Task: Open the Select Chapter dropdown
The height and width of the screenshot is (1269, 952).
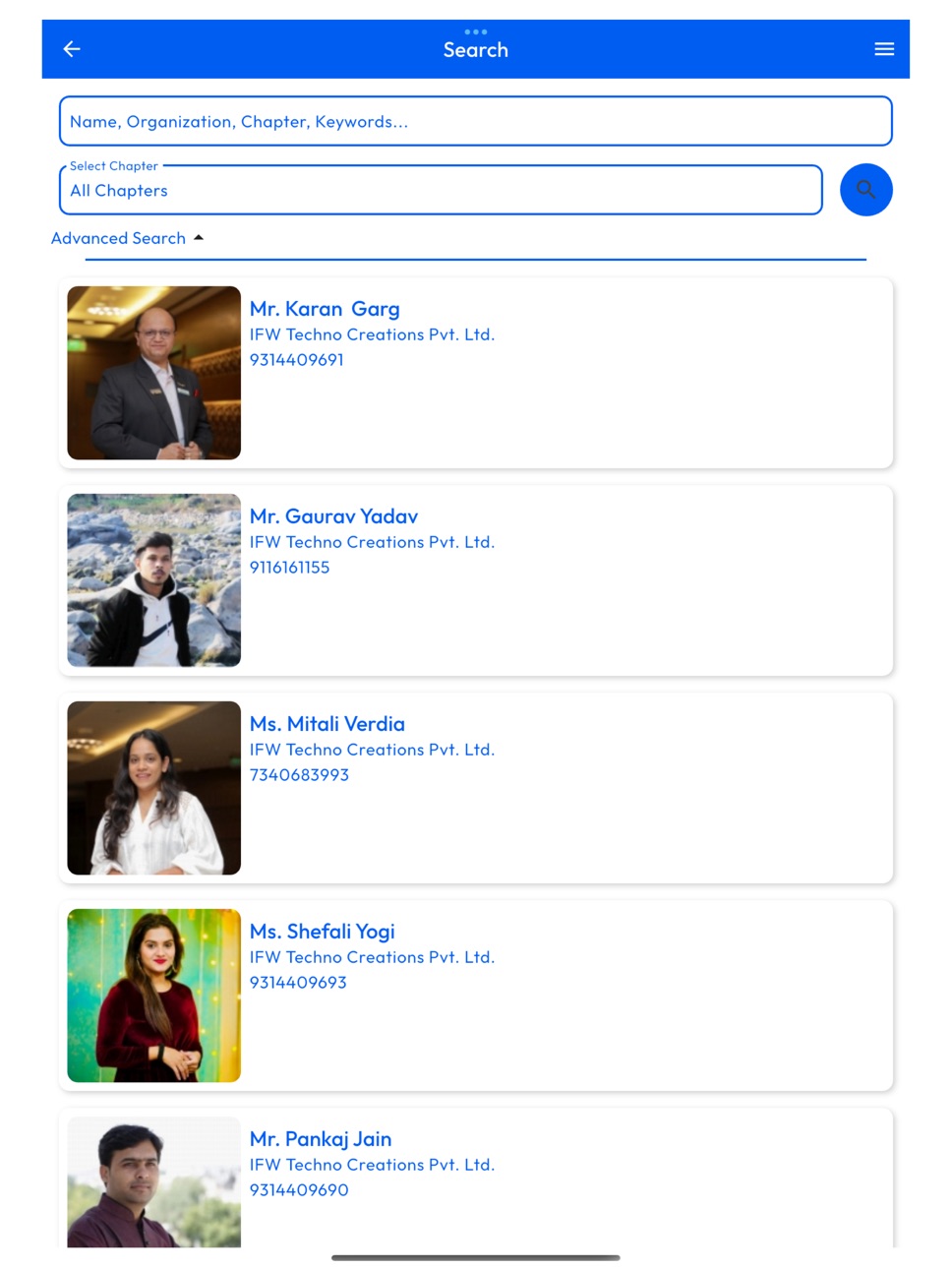Action: [441, 190]
